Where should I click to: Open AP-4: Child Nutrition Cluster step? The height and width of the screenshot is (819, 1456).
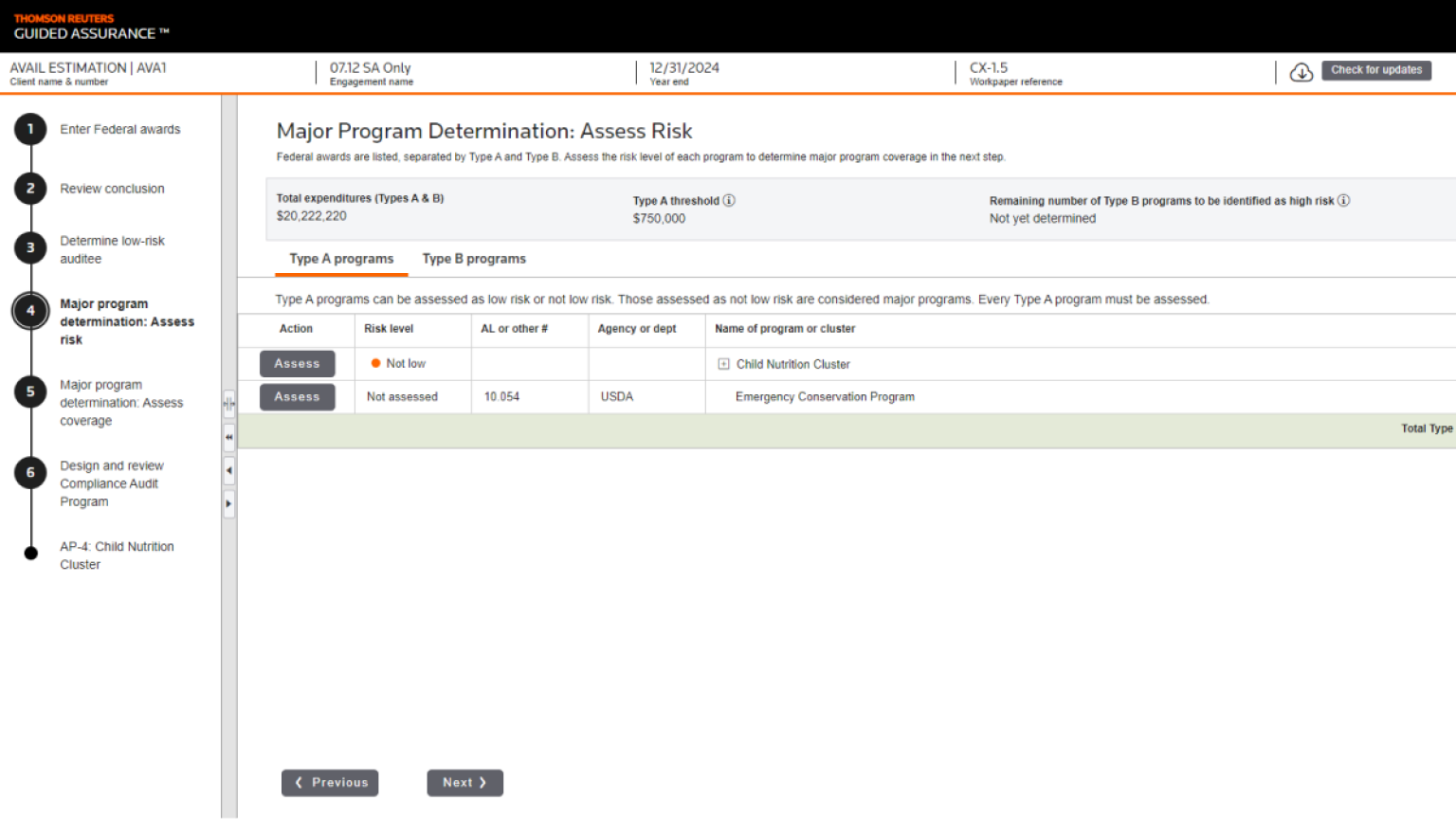point(116,555)
